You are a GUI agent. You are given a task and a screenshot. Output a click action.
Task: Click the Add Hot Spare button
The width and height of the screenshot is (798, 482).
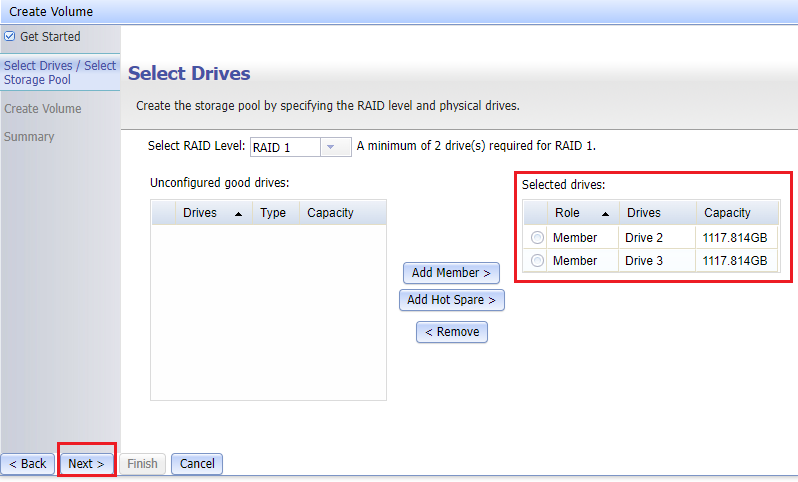[x=451, y=300]
